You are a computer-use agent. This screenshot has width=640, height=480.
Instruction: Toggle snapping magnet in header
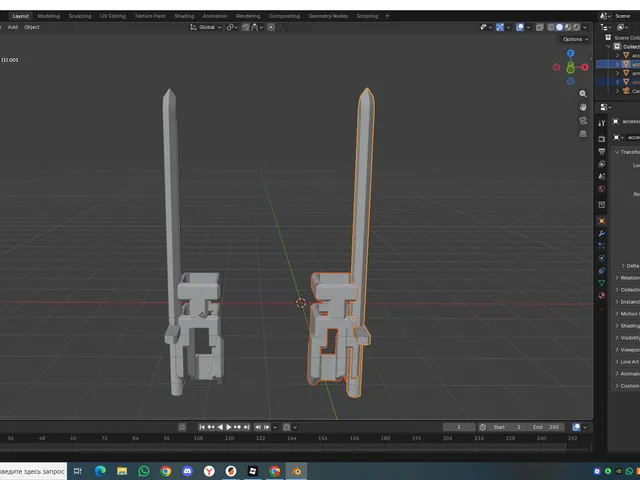(x=245, y=27)
